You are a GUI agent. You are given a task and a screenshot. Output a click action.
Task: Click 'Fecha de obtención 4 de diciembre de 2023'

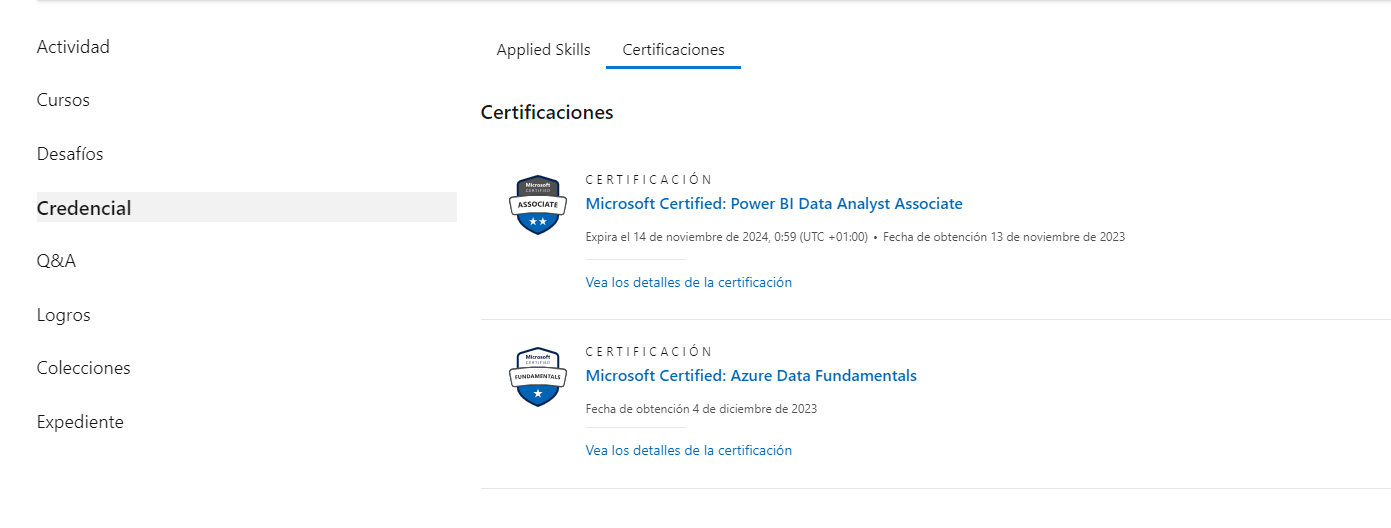point(701,409)
